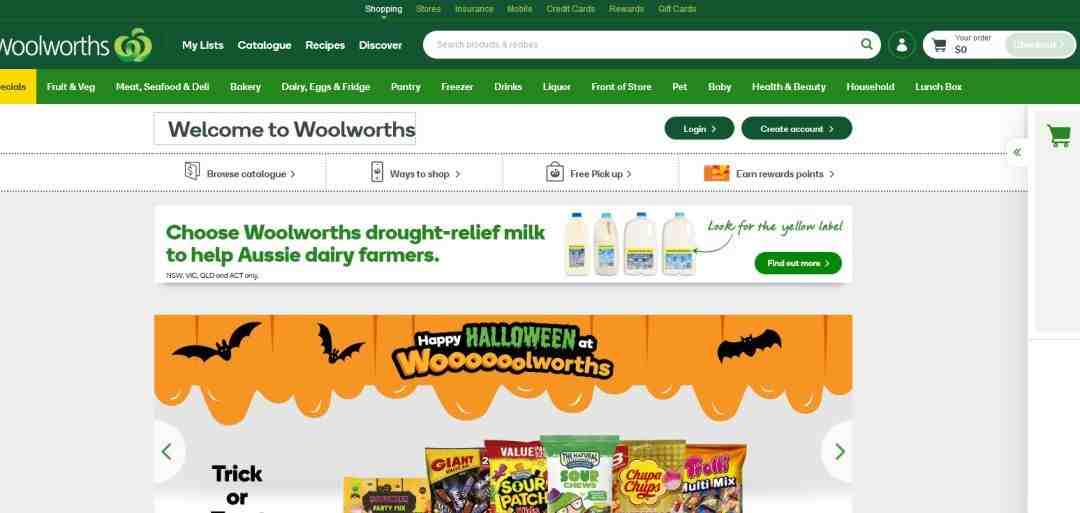
Task: Open the Dairy, Eggs & Fridge menu
Action: (x=326, y=87)
